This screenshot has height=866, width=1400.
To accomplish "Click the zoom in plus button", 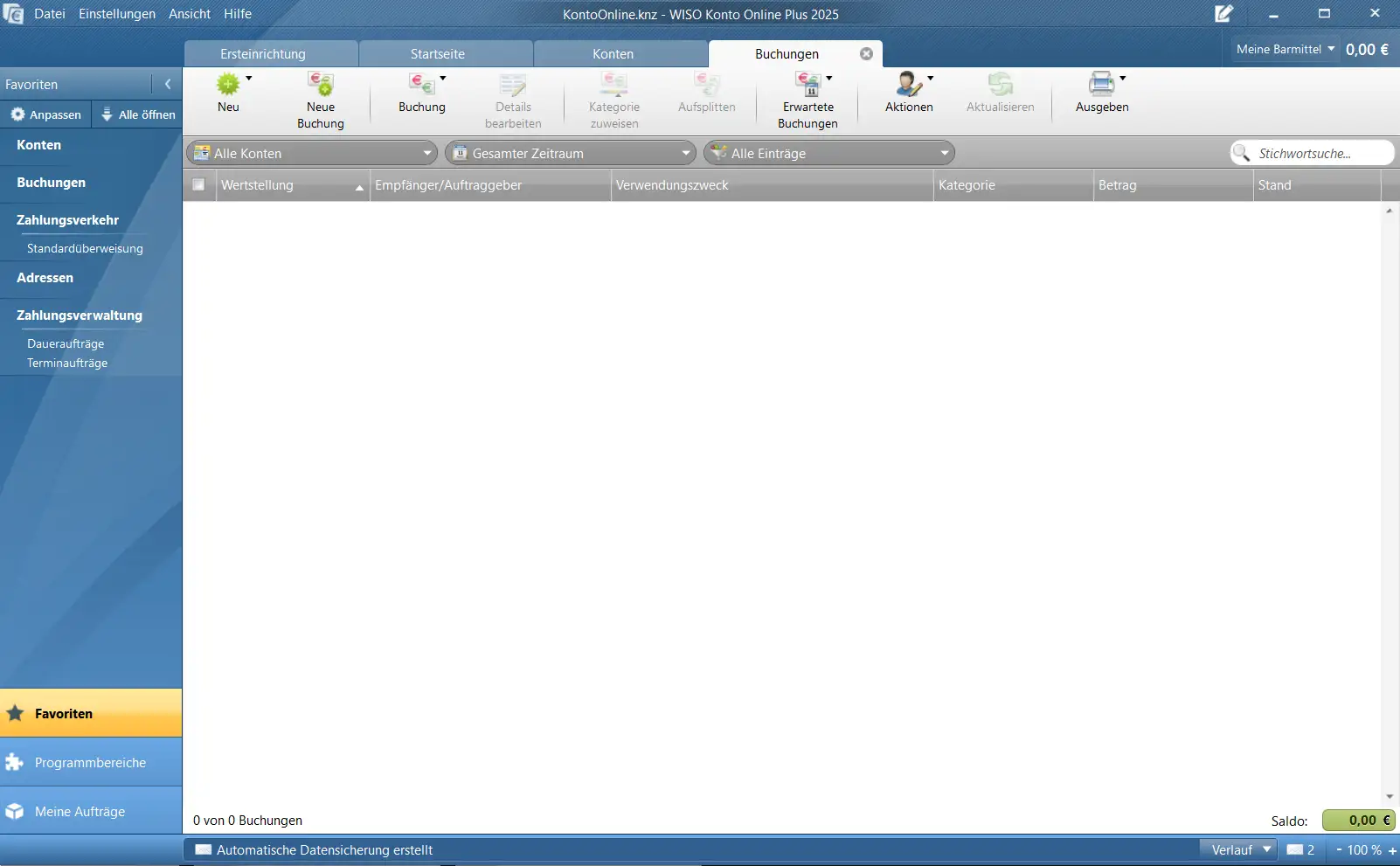I will [1392, 850].
